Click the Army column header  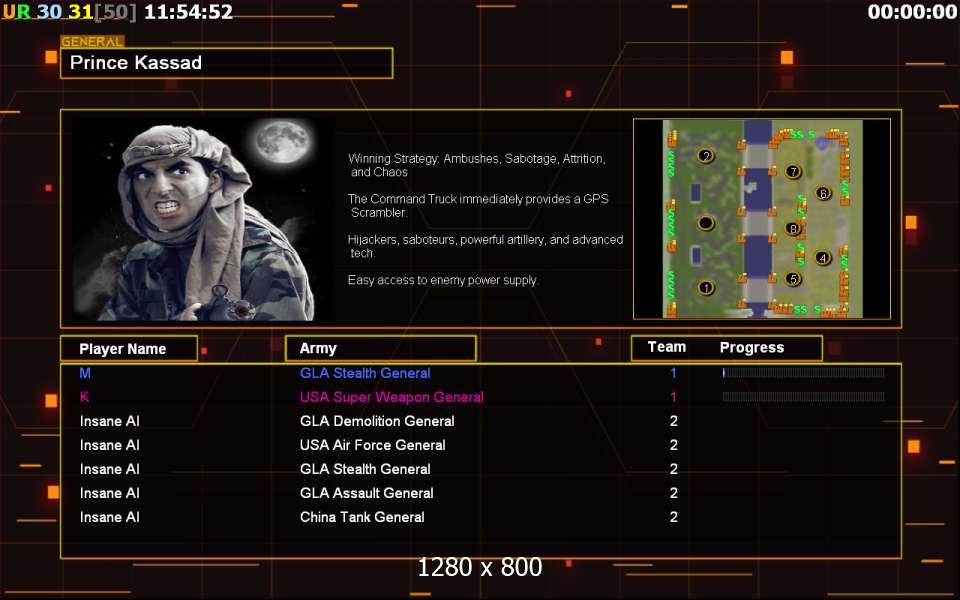(x=381, y=348)
